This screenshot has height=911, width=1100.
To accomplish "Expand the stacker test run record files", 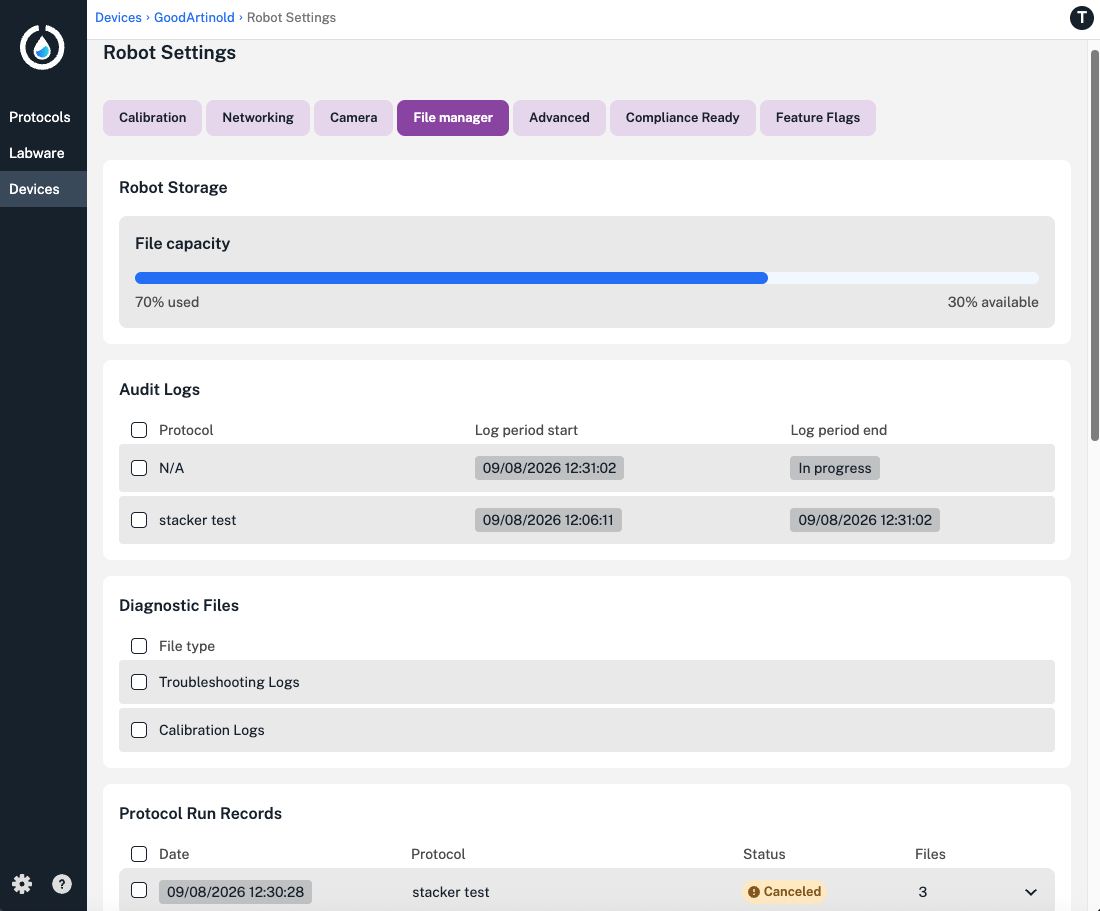I will (1030, 892).
